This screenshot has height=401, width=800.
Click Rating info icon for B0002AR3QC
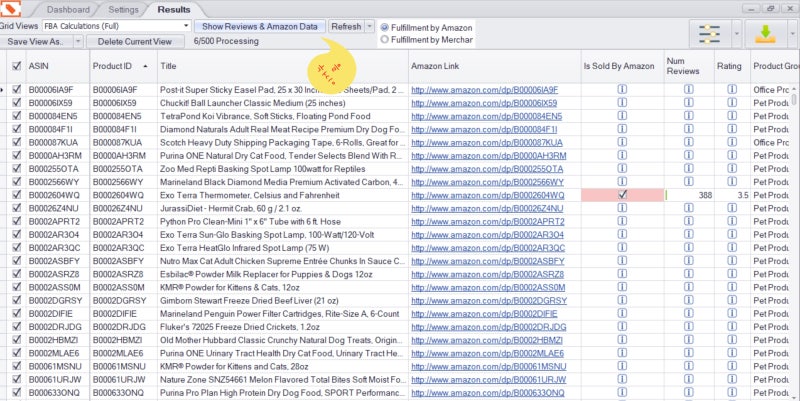(x=732, y=247)
